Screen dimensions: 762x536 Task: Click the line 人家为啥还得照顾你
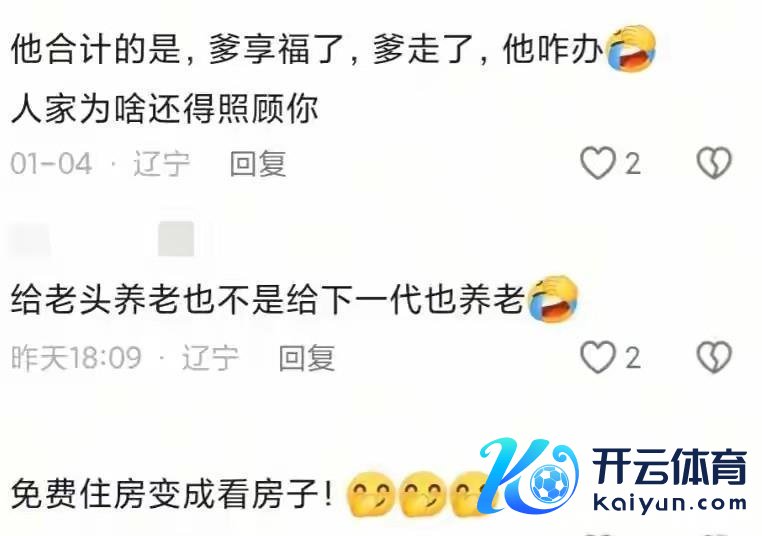pos(165,108)
